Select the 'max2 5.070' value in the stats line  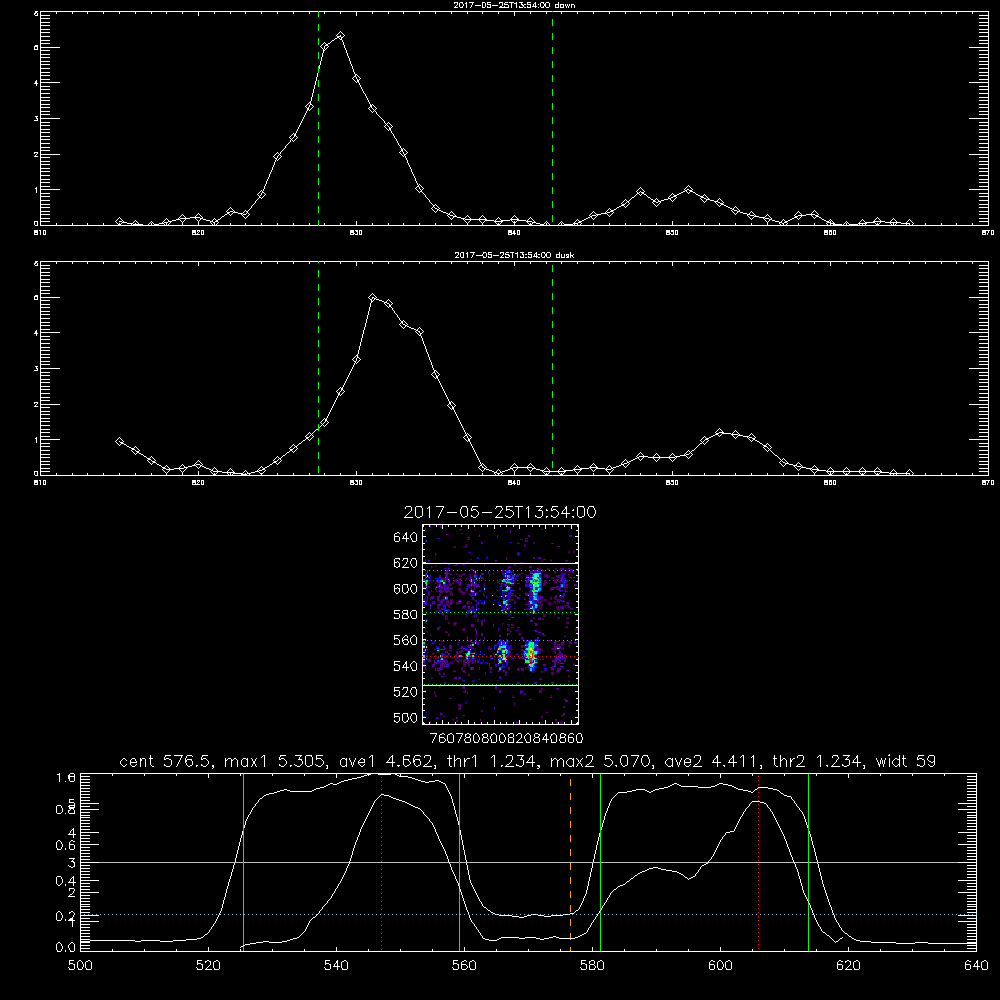(x=603, y=761)
